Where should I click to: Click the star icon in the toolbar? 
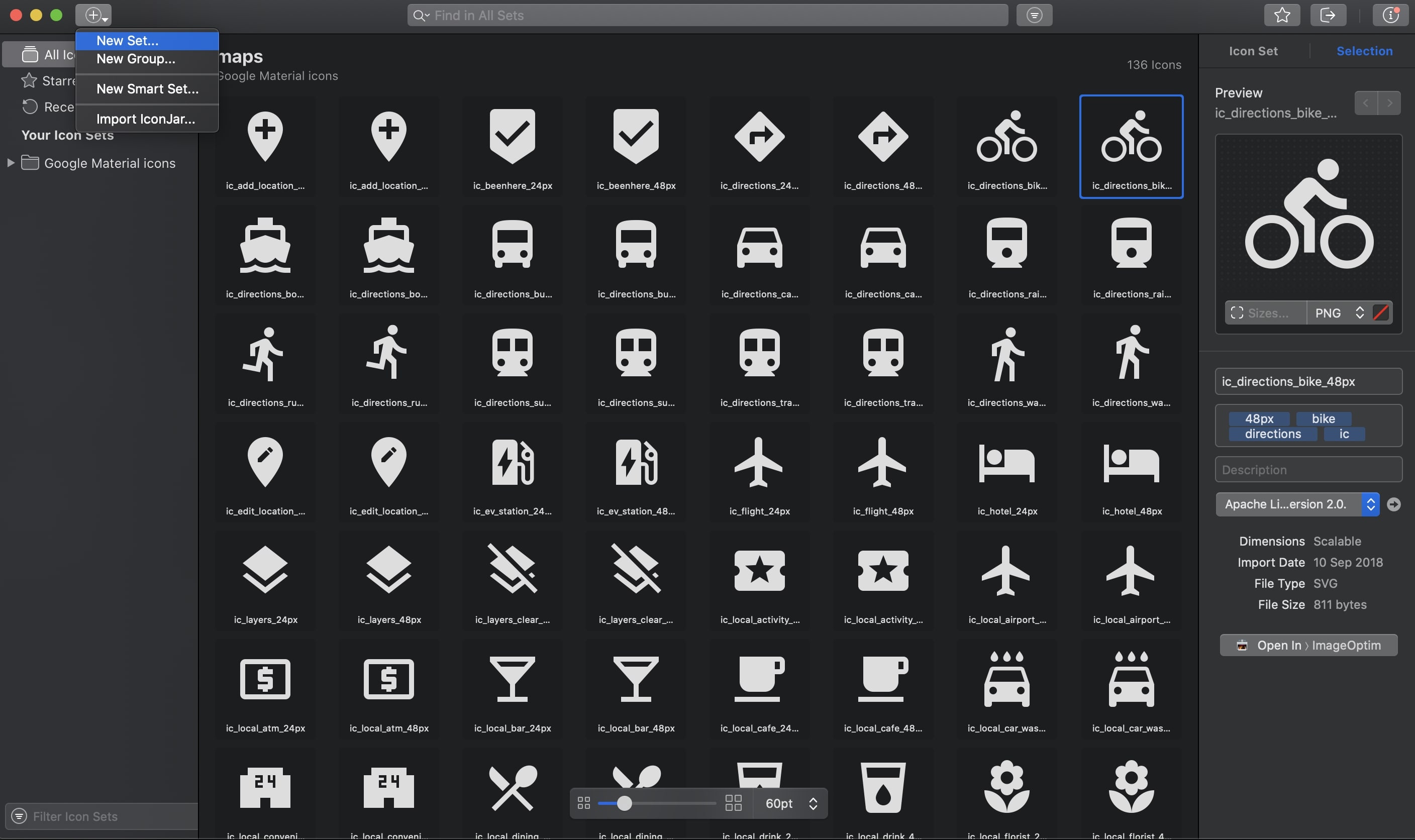[1282, 15]
